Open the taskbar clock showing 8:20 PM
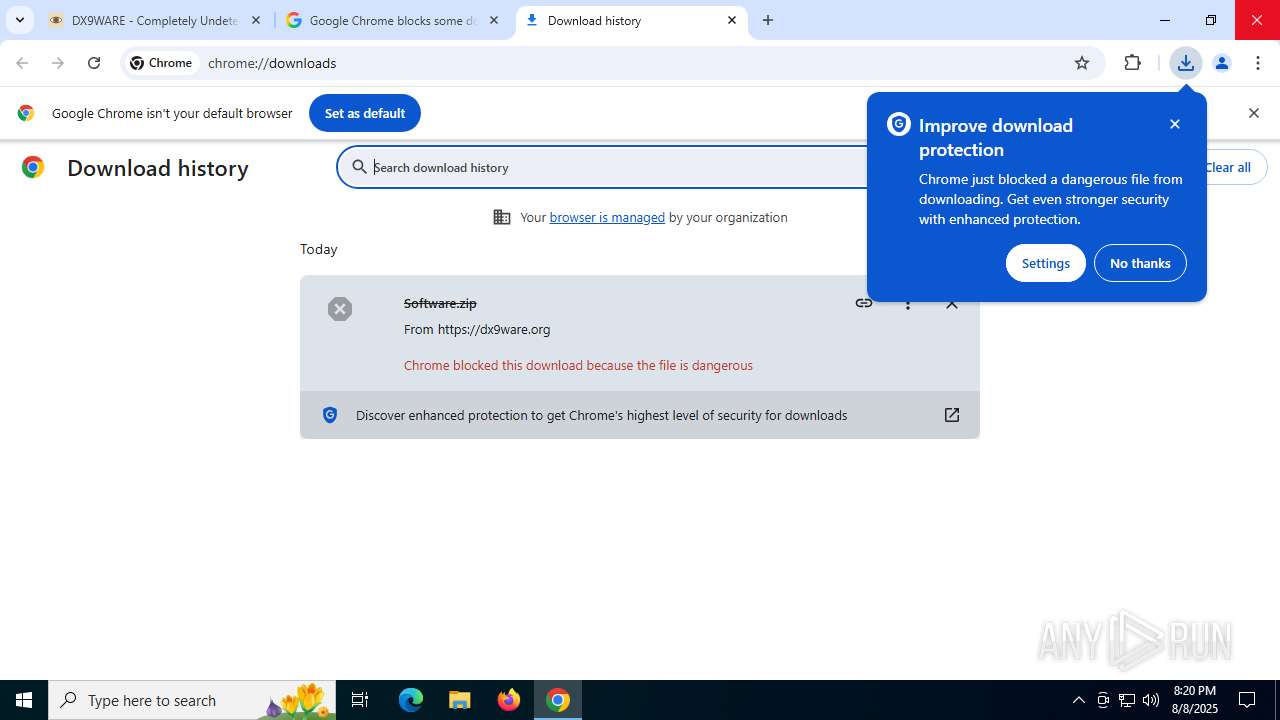The width and height of the screenshot is (1280, 720). click(1195, 700)
